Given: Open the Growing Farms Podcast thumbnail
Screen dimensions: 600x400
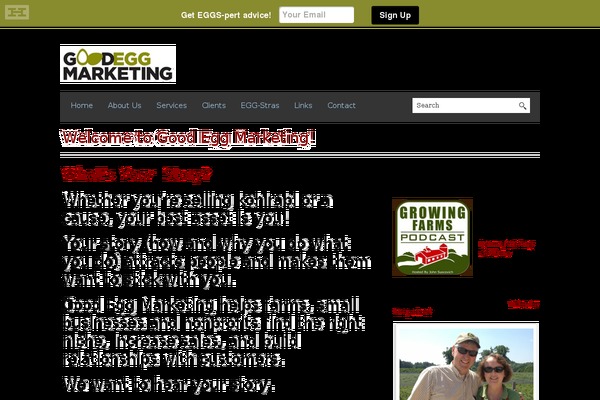Looking at the screenshot, I should point(432,237).
